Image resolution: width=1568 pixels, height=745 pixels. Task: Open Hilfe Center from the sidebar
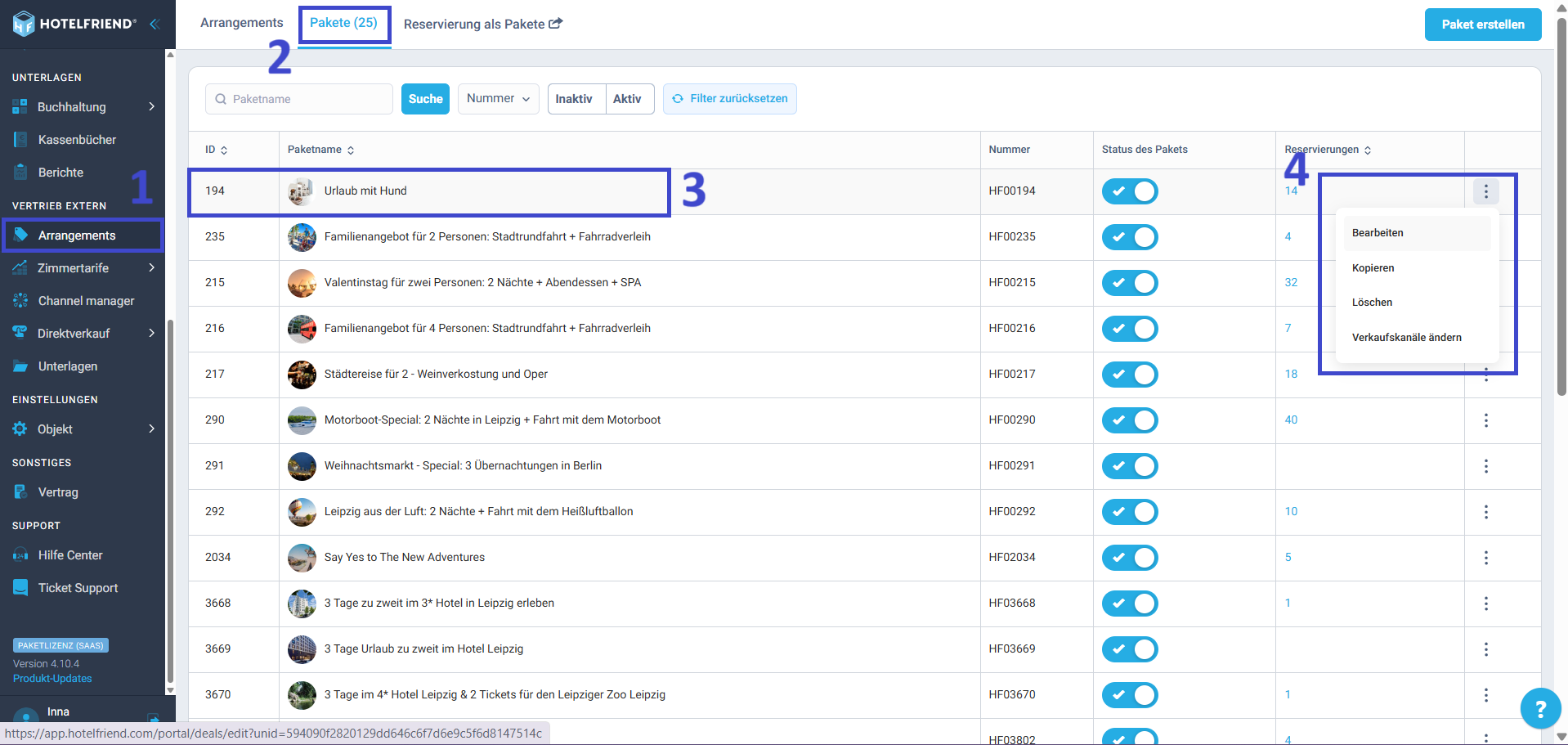click(x=70, y=555)
